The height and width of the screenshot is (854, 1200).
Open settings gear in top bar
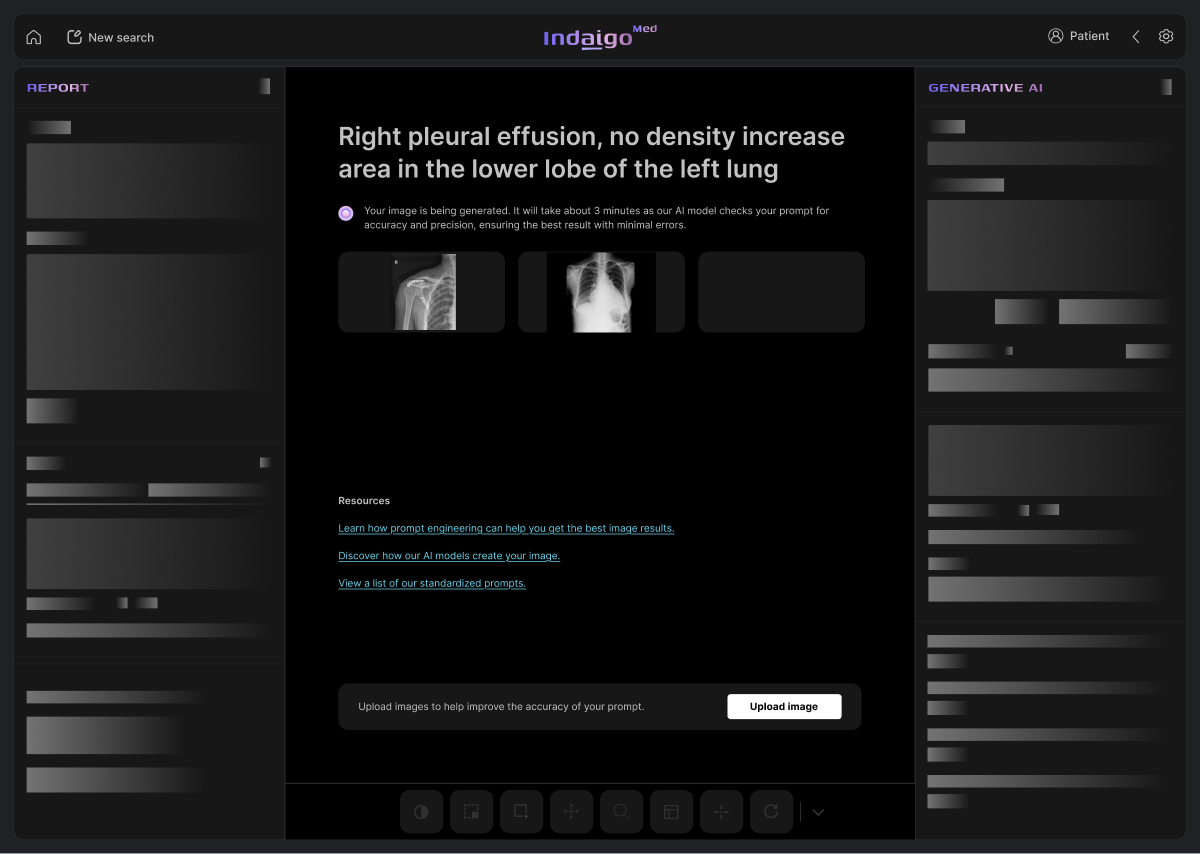1166,36
